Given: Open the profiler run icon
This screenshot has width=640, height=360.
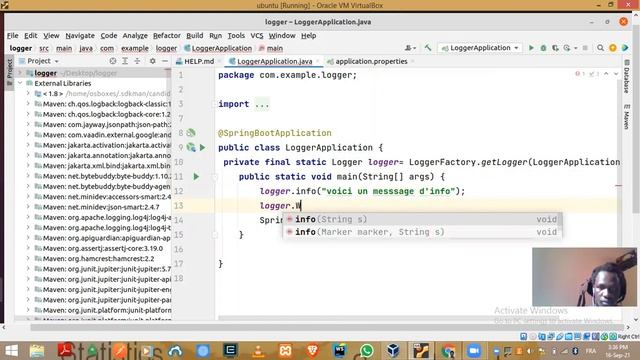Looking at the screenshot, I should [x=567, y=48].
